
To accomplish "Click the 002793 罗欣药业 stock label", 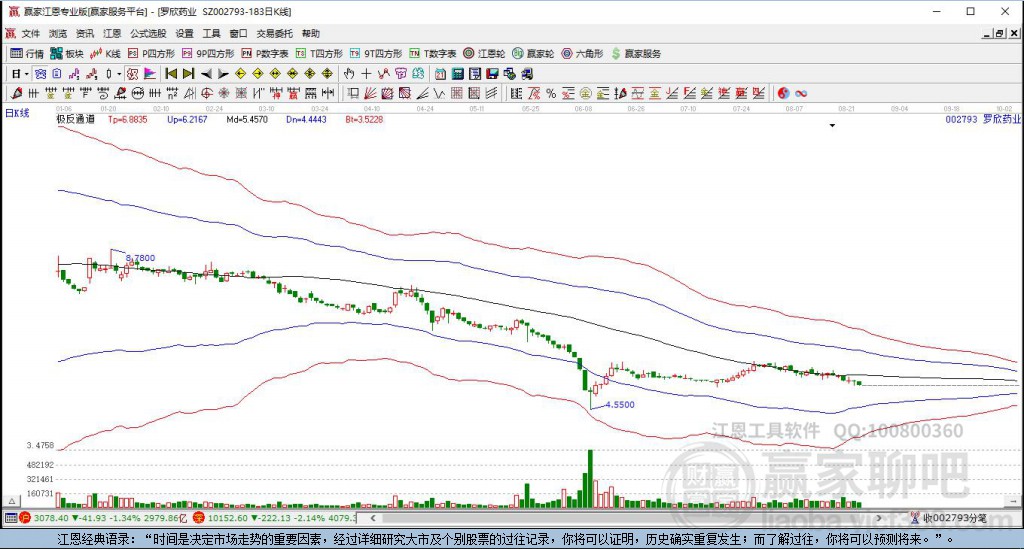I will (x=983, y=119).
